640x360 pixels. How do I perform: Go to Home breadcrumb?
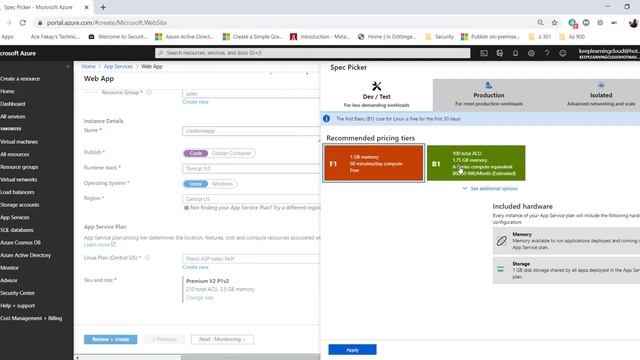point(88,66)
